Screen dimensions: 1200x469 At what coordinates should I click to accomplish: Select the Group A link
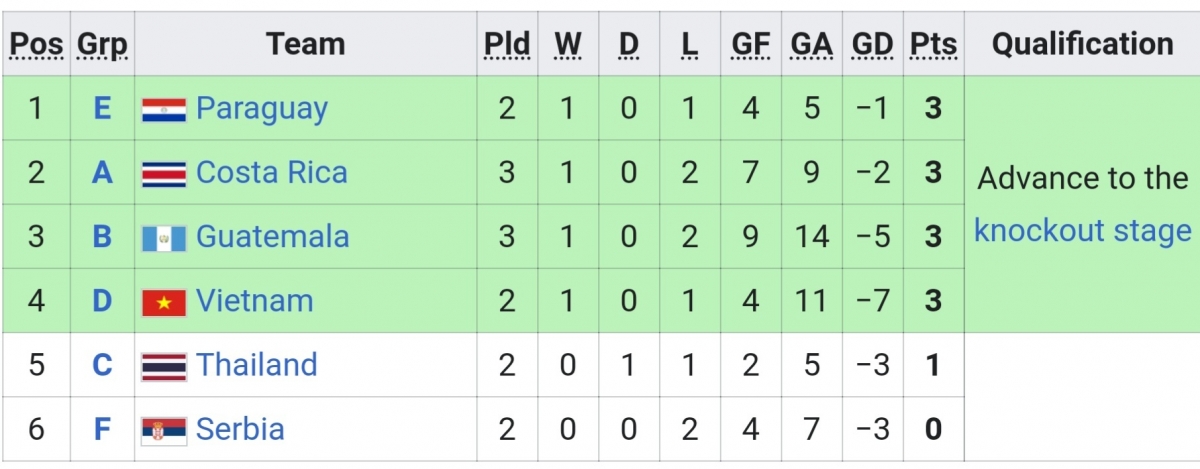coord(102,173)
